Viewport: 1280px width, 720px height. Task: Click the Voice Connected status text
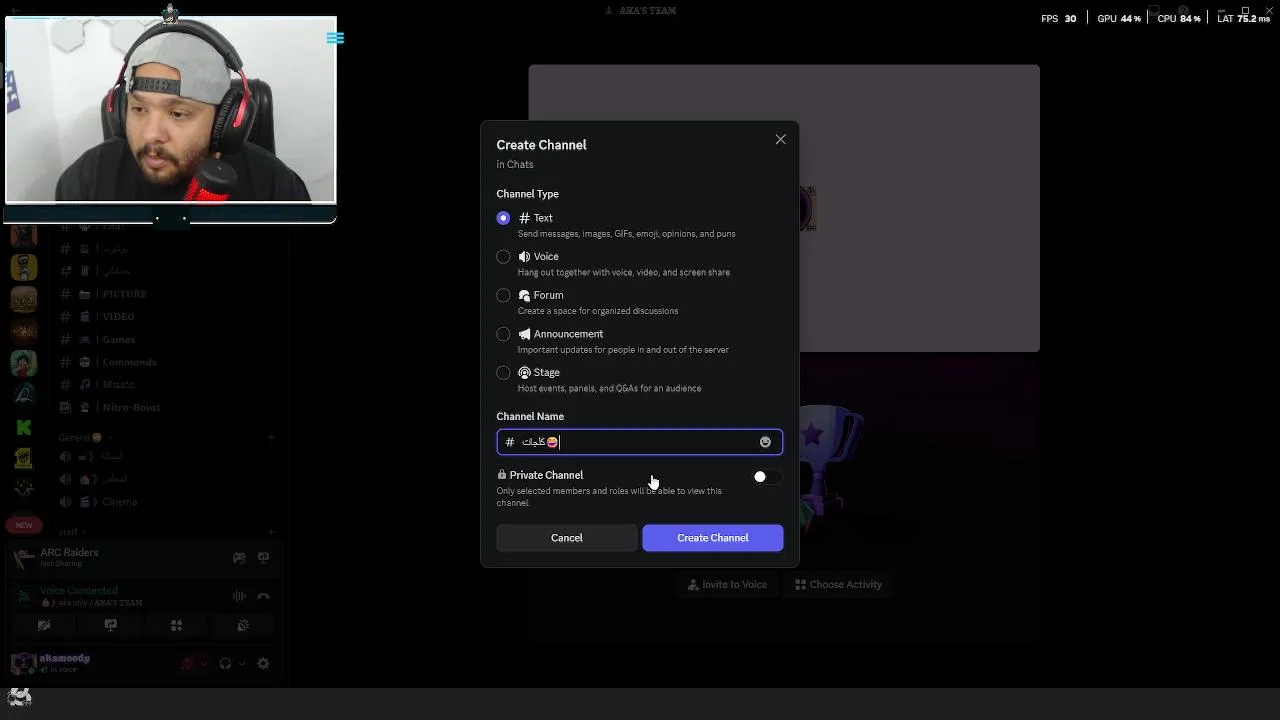pyautogui.click(x=79, y=591)
